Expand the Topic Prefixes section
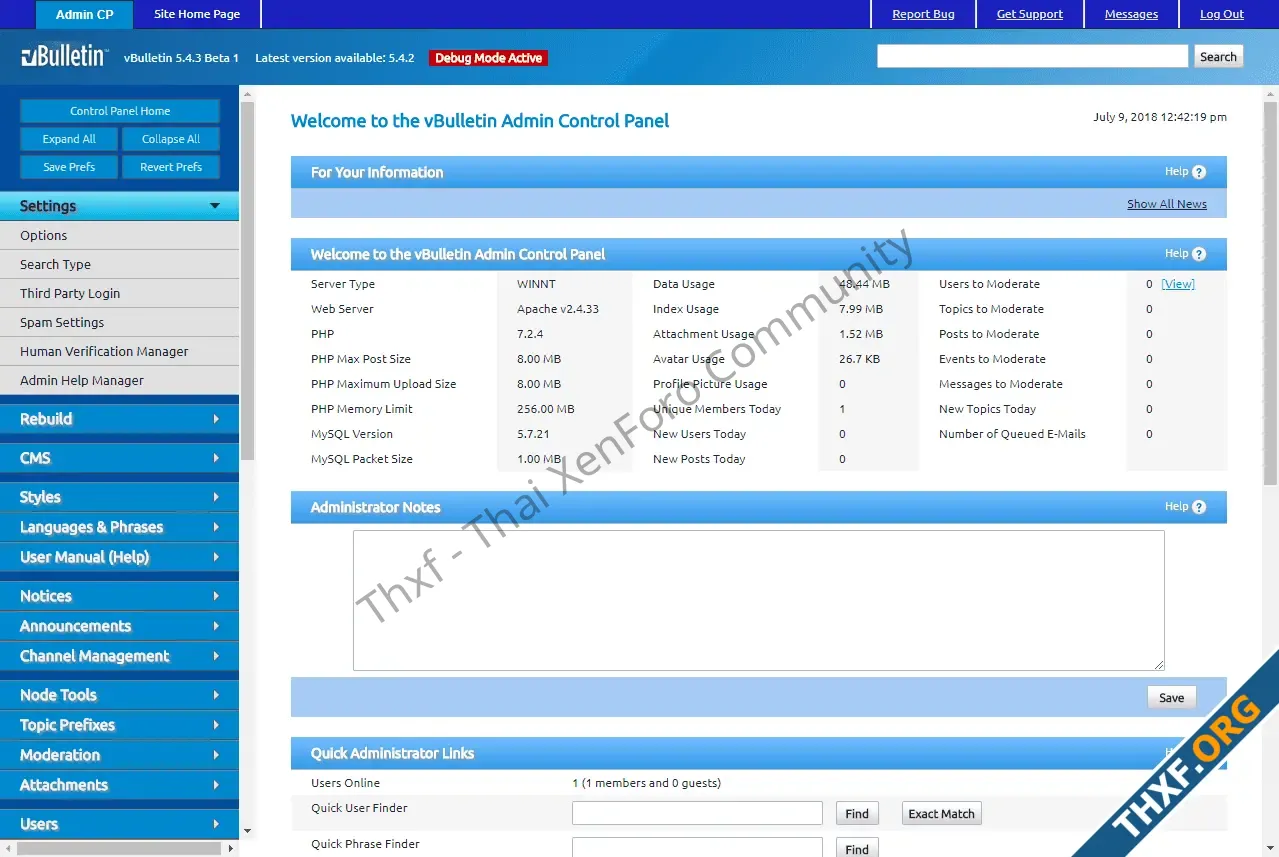Viewport: 1279px width, 857px height. pos(119,725)
